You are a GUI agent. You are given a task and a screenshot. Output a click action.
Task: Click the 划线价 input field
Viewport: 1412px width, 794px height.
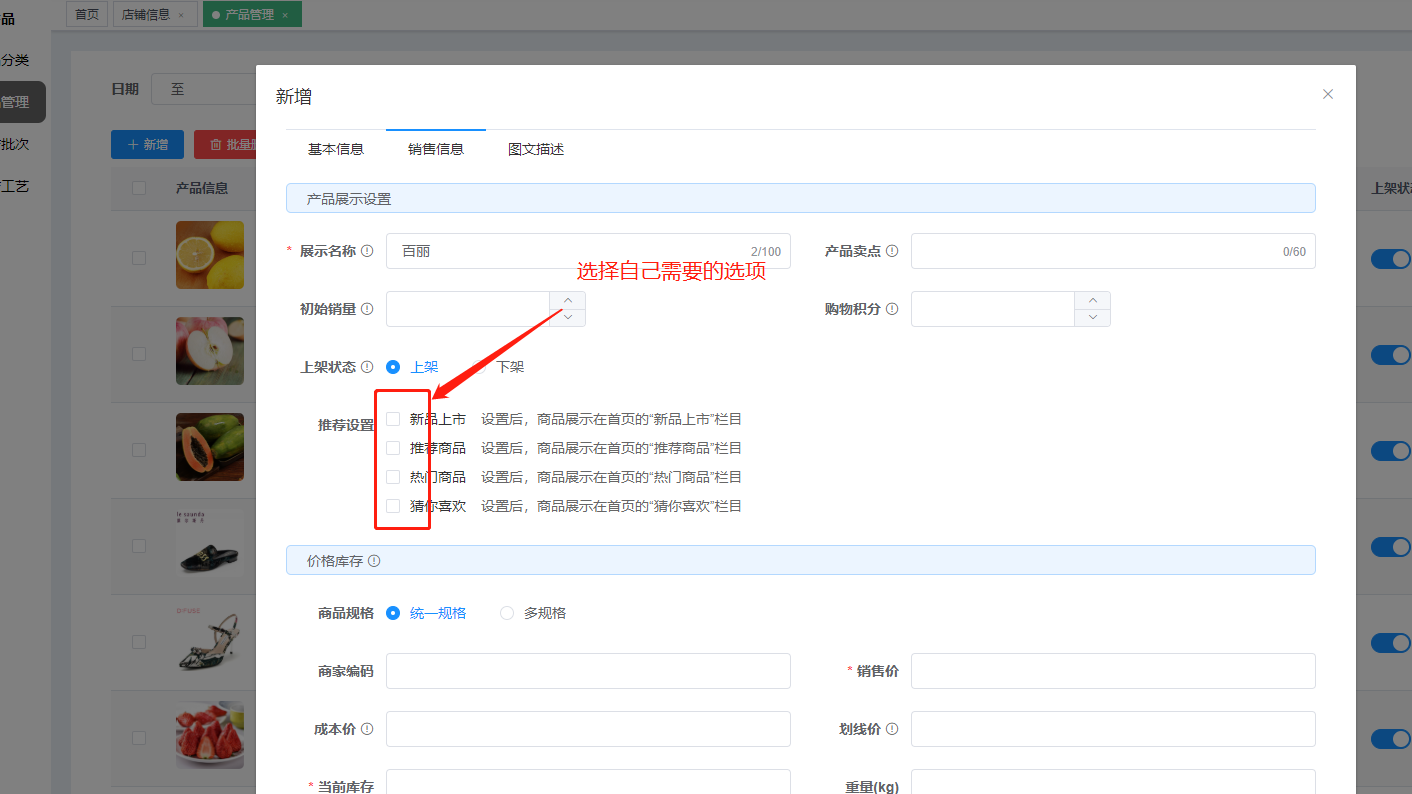click(x=1113, y=729)
